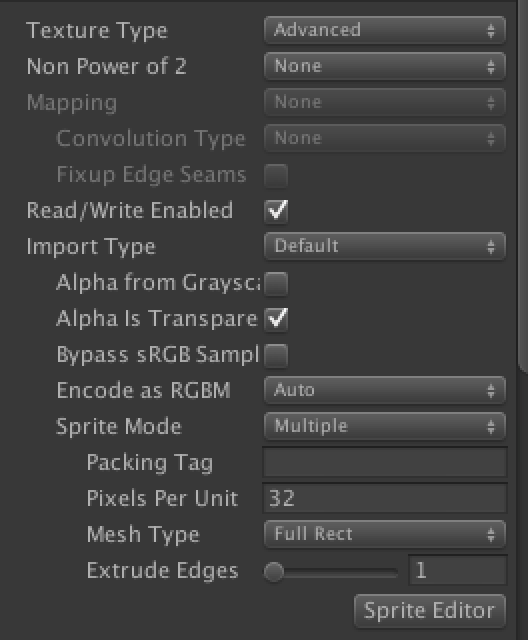Open the Encode as RGBM dropdown
Screen dimensions: 528x640
point(385,390)
